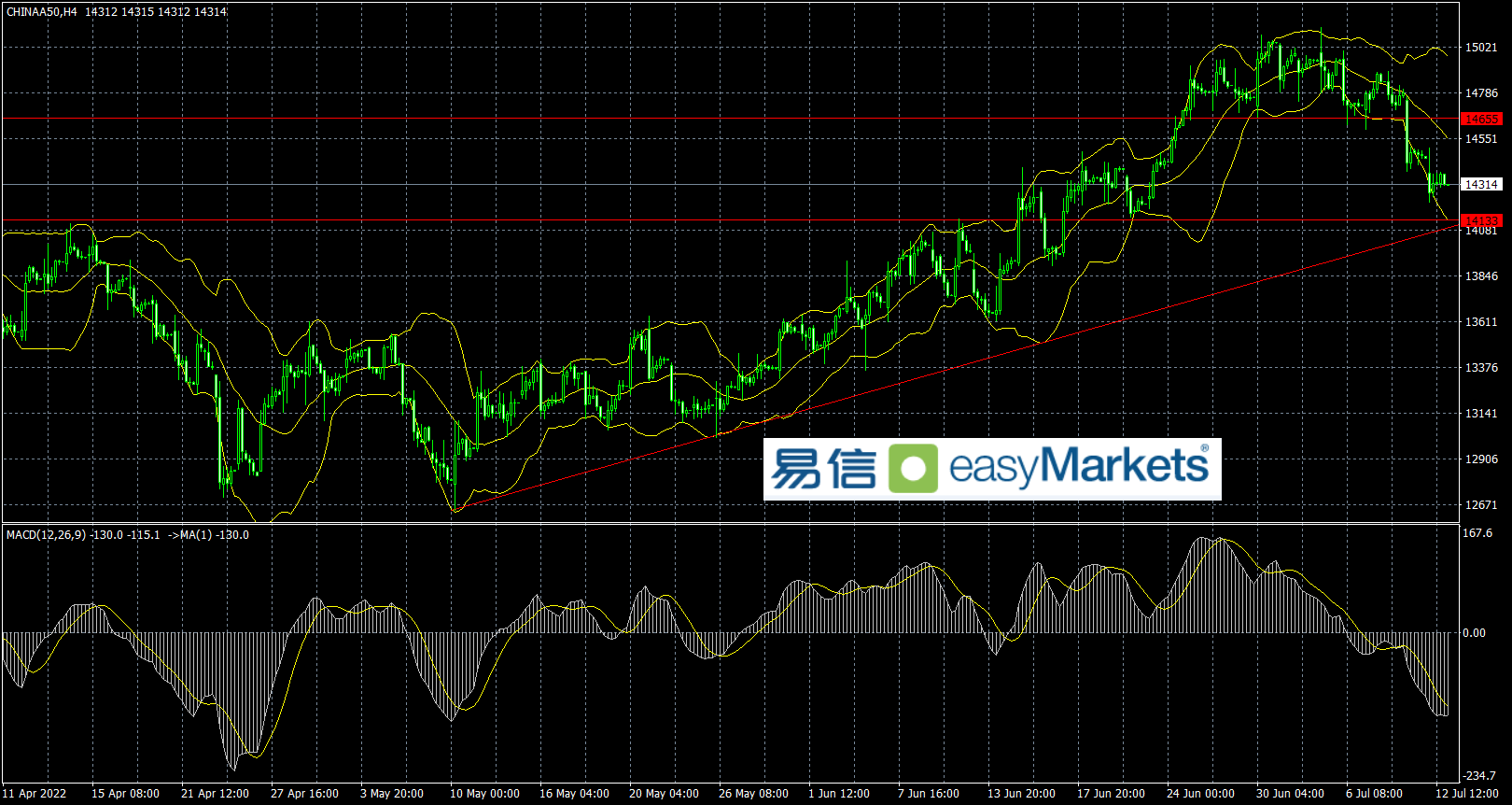Click the 30 Jun 04:00 time label
The height and width of the screenshot is (805, 1512).
(x=1290, y=794)
